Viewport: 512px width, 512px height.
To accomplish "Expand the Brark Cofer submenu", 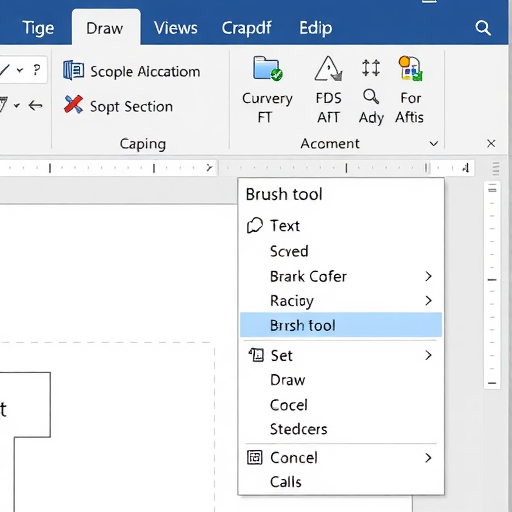I will click(x=429, y=276).
